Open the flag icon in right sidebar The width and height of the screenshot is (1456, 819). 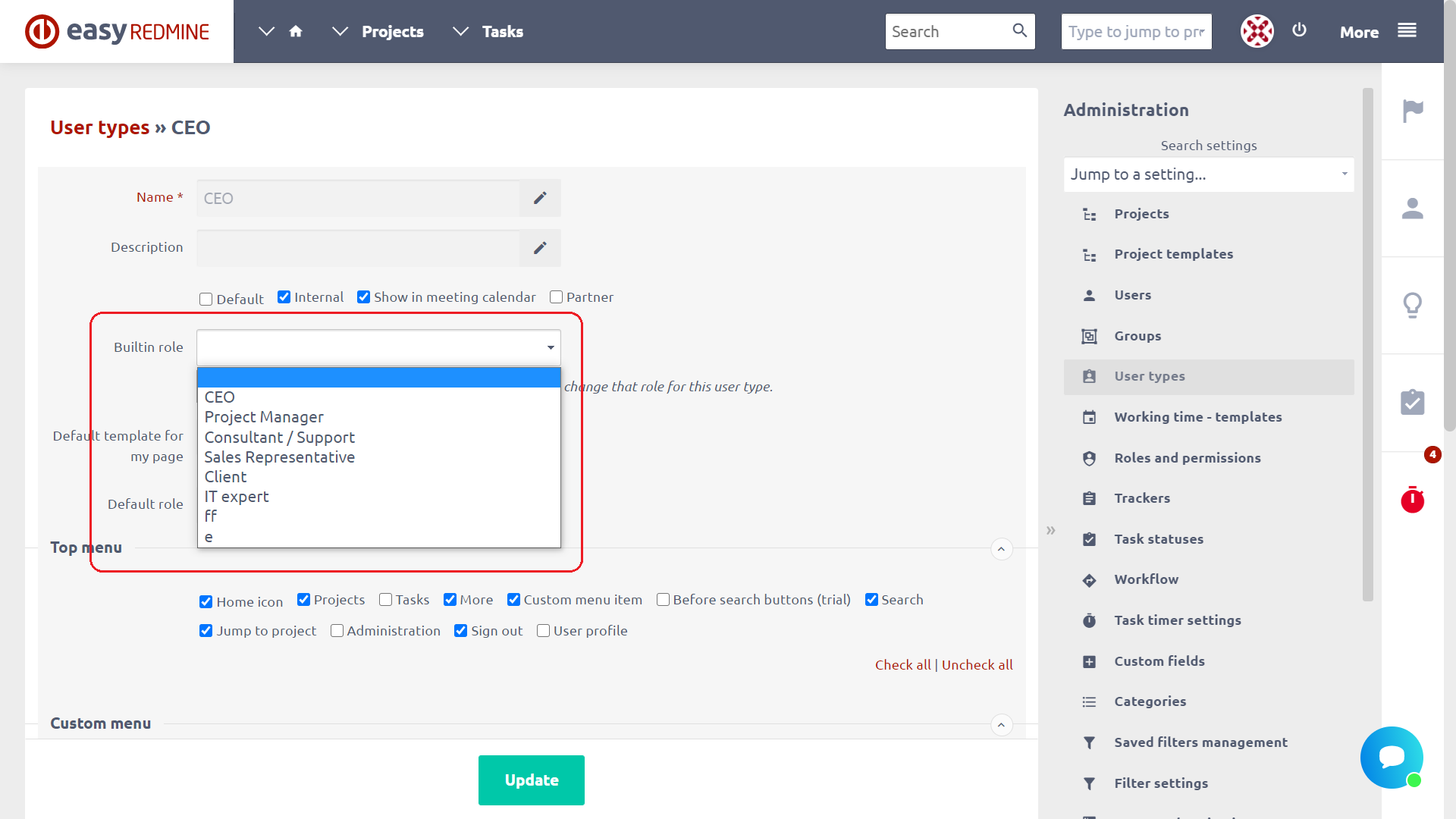1412,111
